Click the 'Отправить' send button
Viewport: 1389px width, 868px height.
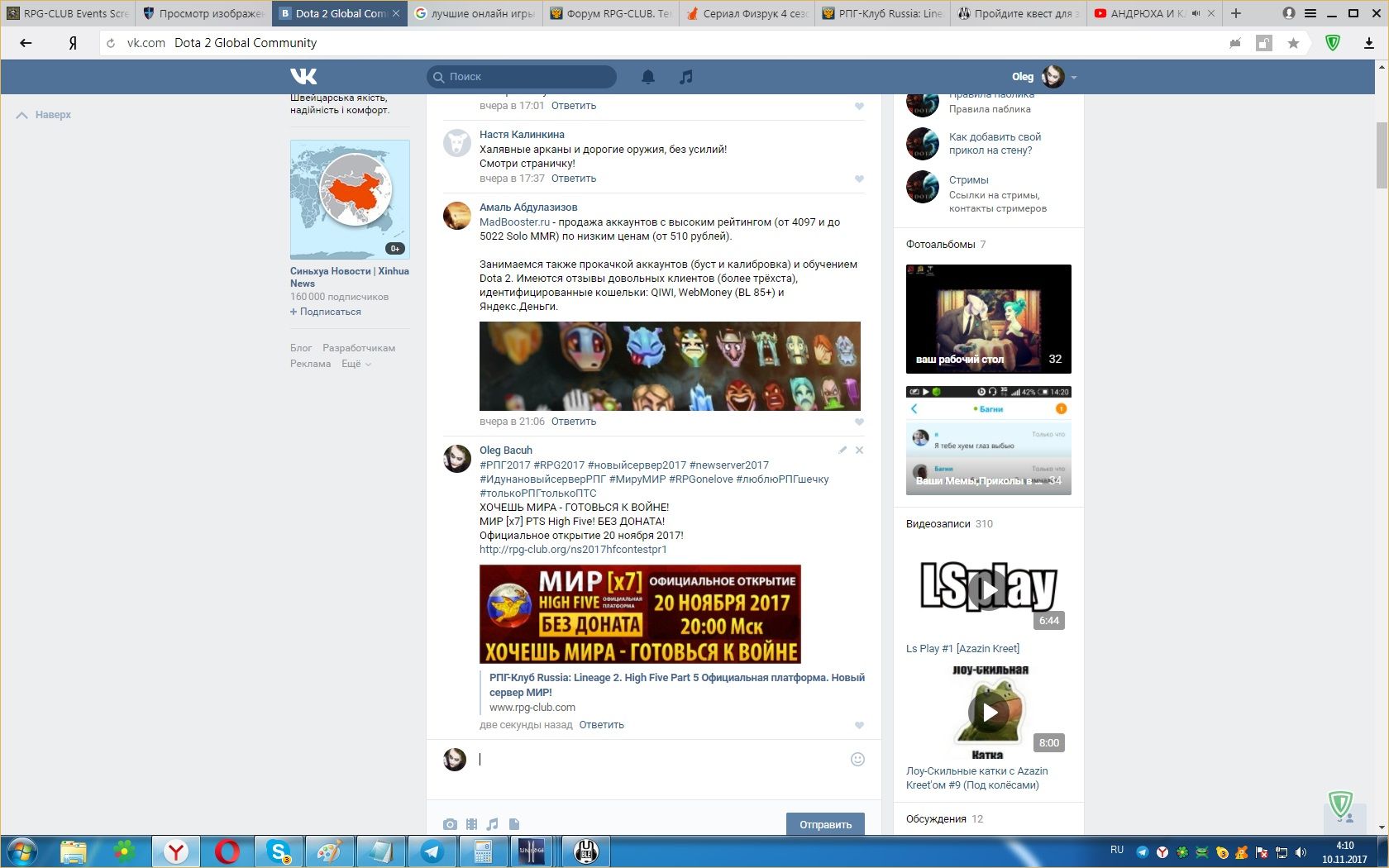pyautogui.click(x=825, y=824)
